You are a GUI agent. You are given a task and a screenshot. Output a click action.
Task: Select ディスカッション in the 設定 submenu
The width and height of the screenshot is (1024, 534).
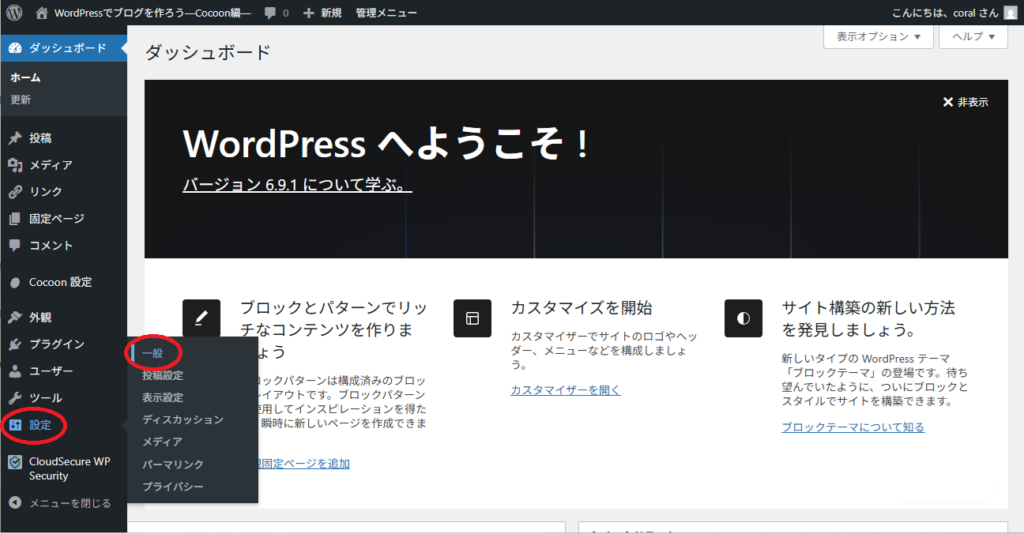coord(183,420)
